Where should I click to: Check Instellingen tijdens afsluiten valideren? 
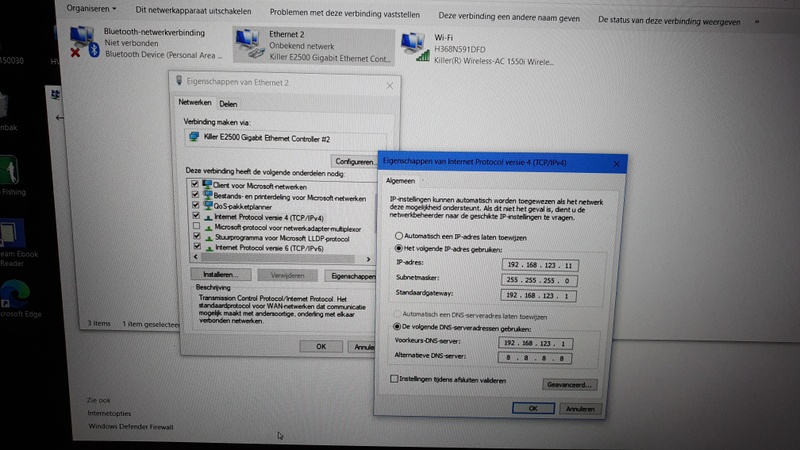point(394,379)
